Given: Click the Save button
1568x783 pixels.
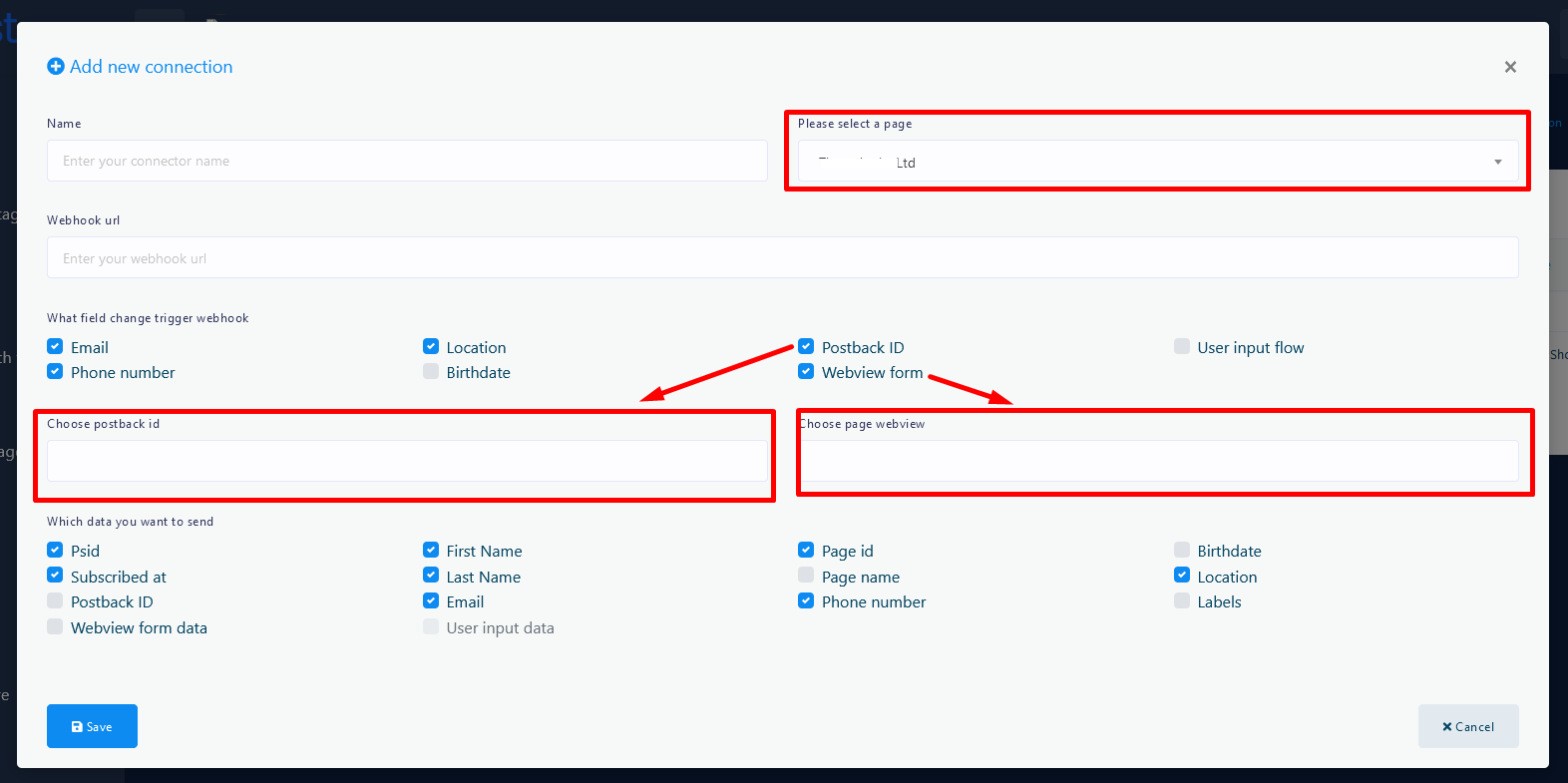Looking at the screenshot, I should tap(92, 726).
